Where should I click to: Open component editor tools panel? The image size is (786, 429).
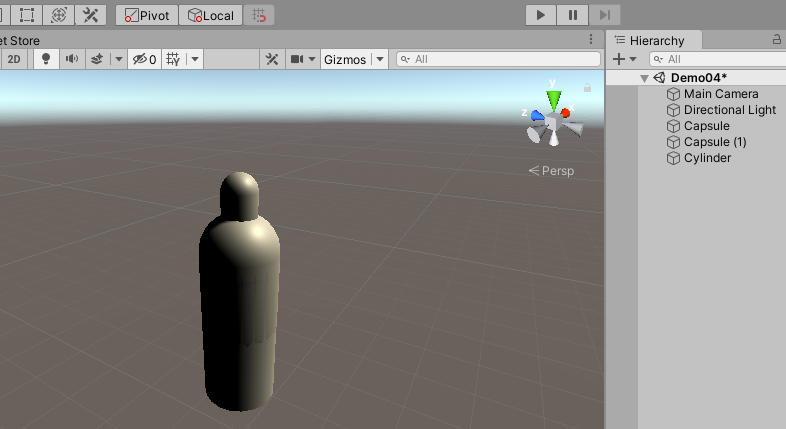(x=272, y=59)
